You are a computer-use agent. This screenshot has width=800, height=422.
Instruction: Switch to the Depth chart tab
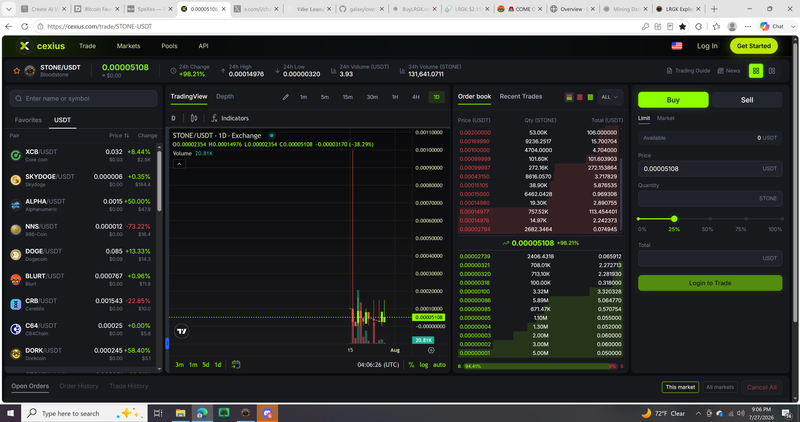tap(224, 96)
